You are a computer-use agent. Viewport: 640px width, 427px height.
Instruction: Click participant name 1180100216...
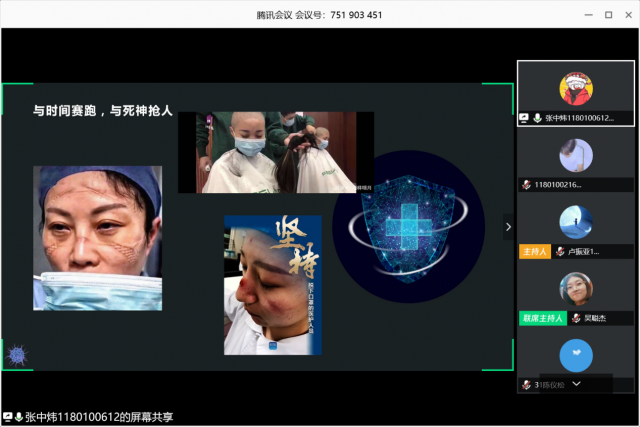(558, 185)
